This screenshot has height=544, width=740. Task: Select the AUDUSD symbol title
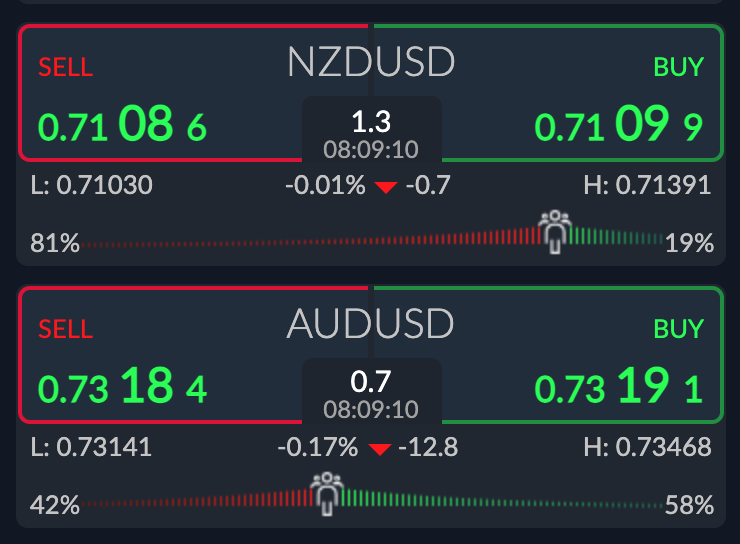pos(370,324)
